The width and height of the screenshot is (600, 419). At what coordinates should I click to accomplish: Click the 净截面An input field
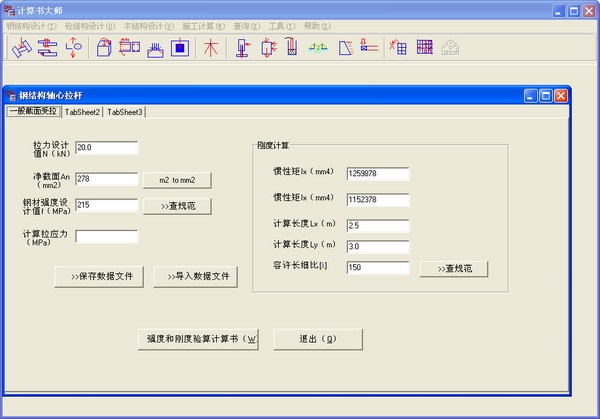click(x=107, y=179)
